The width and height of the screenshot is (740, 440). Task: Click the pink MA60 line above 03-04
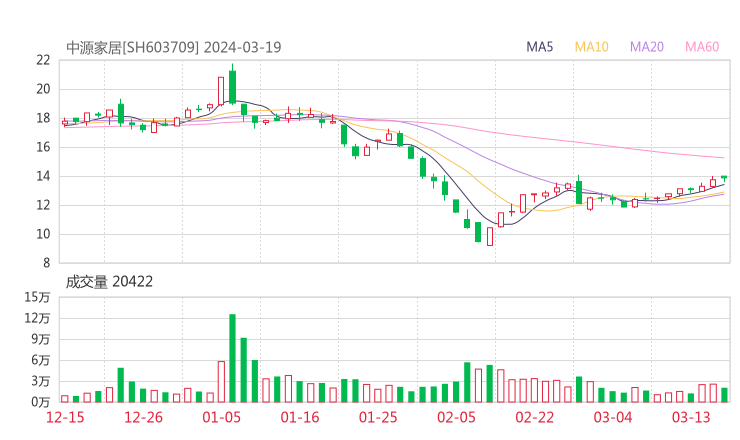pos(613,146)
